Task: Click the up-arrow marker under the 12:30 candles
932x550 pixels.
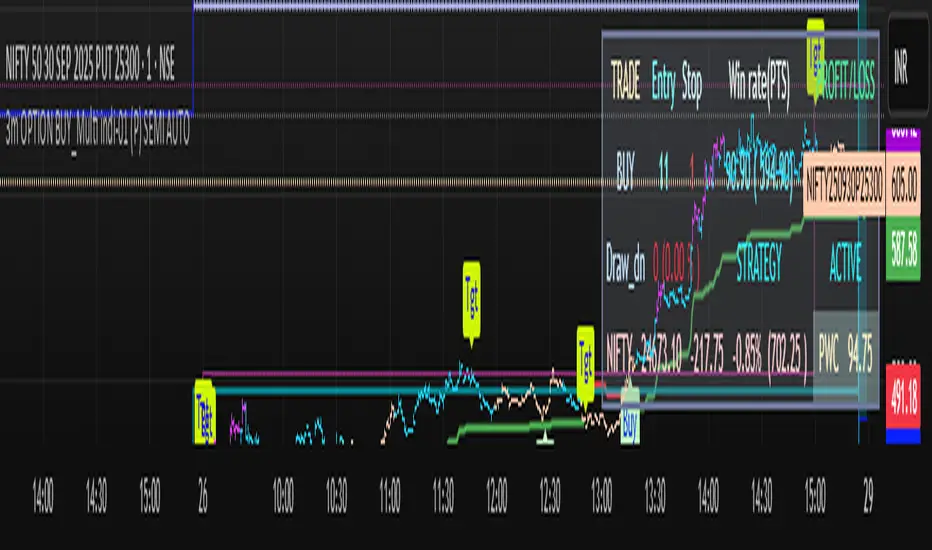Action: (544, 438)
